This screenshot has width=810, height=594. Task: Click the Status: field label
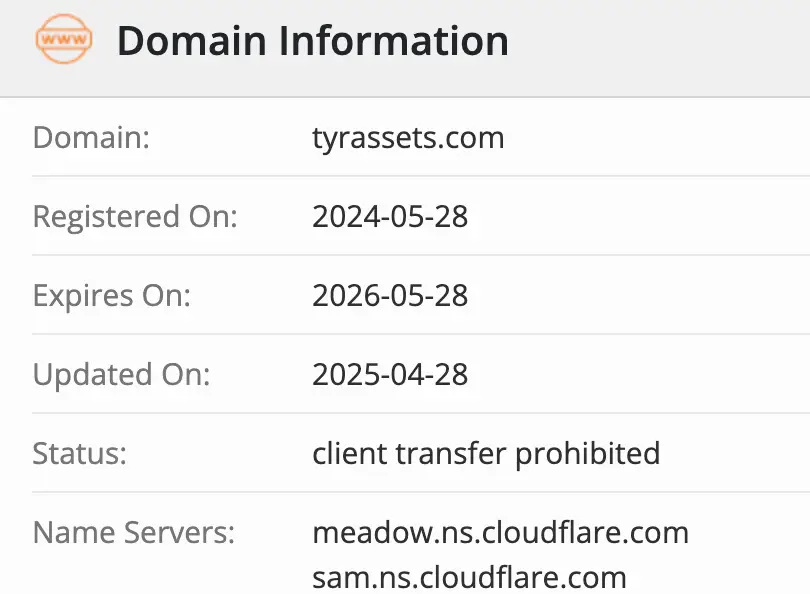pos(80,454)
